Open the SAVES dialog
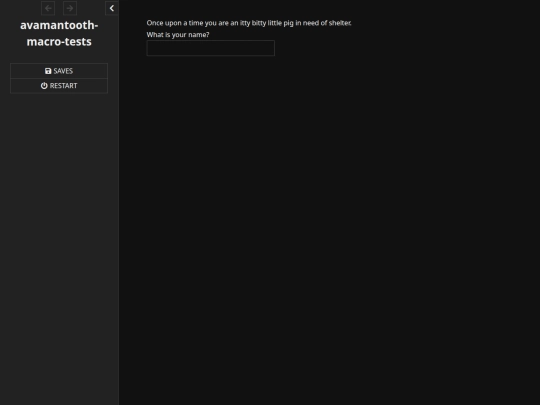The image size is (540, 405). coord(59,71)
